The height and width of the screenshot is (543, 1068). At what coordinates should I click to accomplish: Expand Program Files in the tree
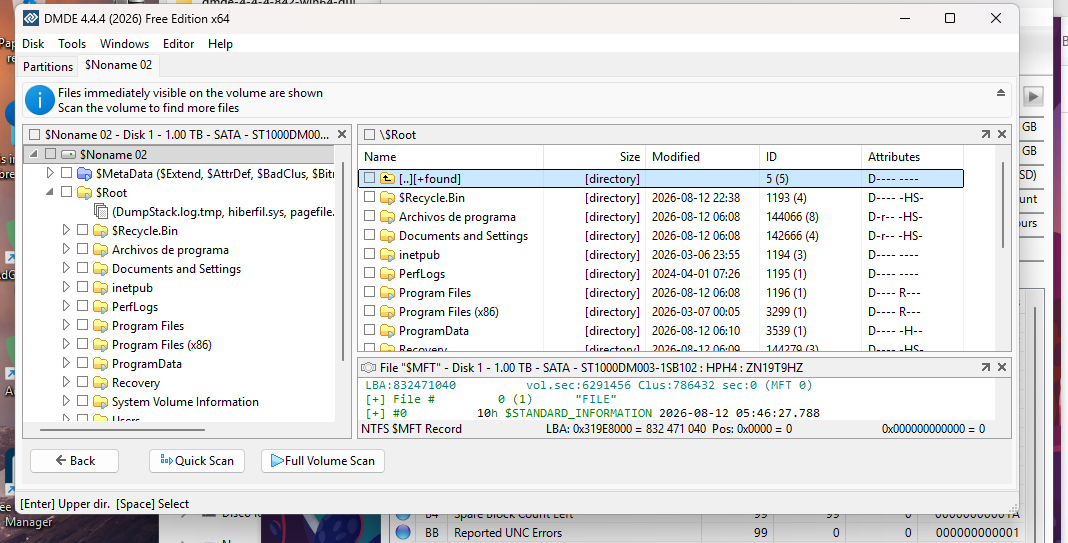click(x=66, y=326)
